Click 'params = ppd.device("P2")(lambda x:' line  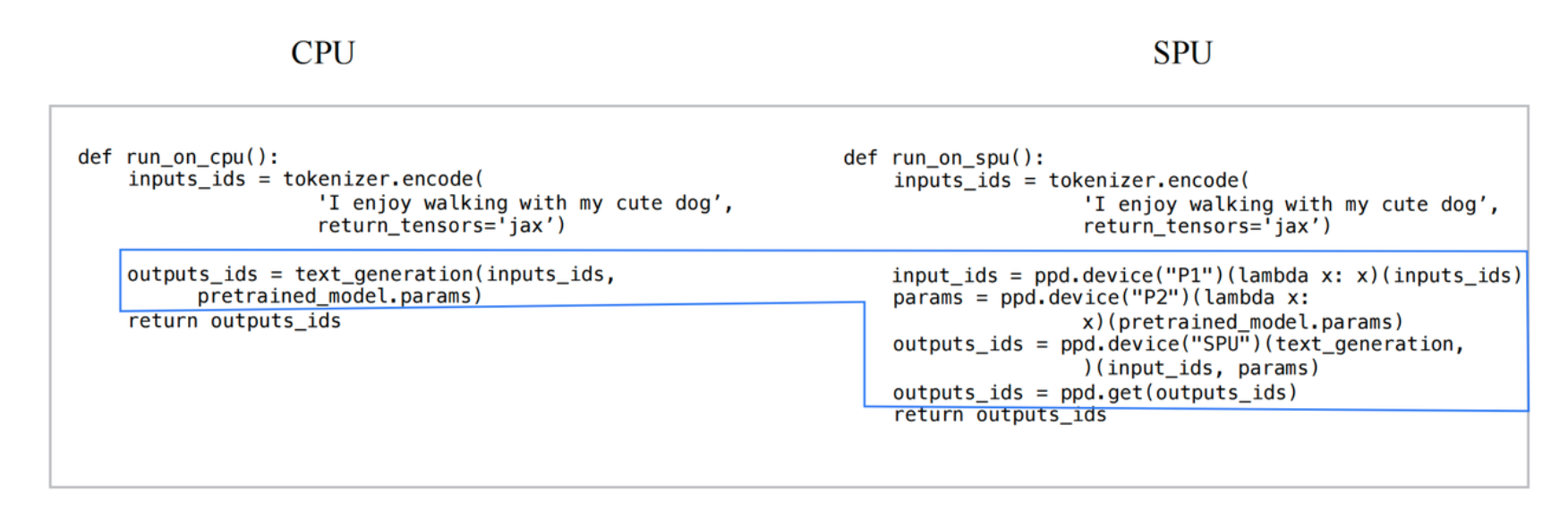(1101, 298)
